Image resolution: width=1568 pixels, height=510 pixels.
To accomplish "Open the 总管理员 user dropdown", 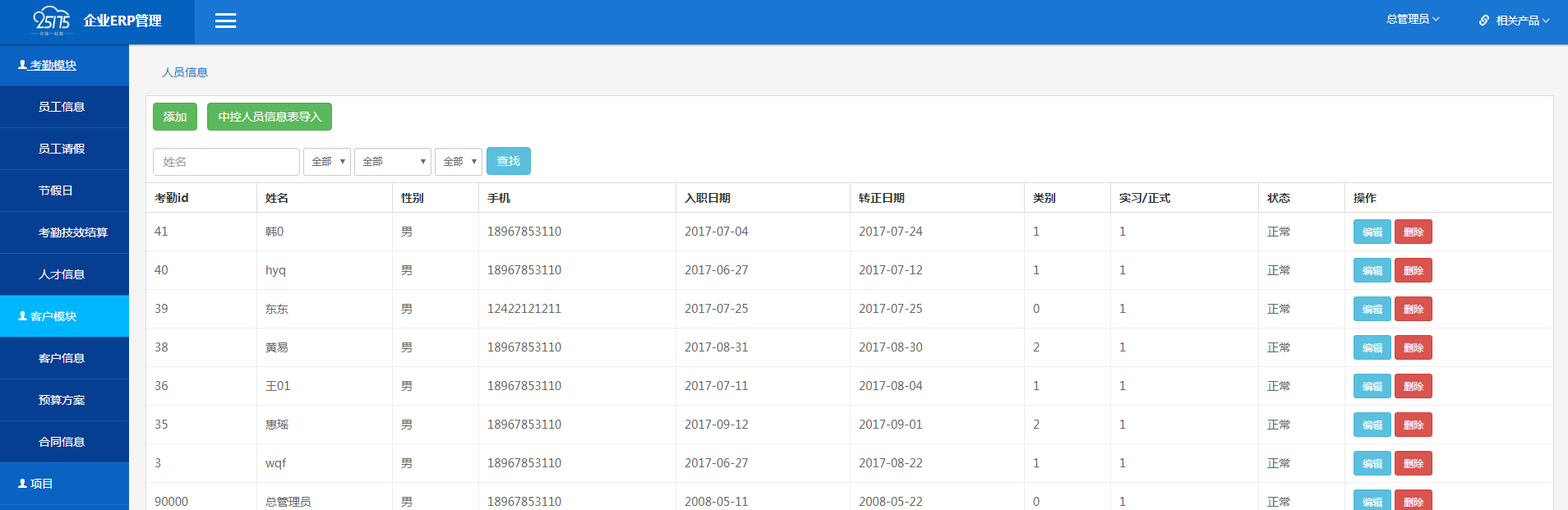I will [1412, 20].
